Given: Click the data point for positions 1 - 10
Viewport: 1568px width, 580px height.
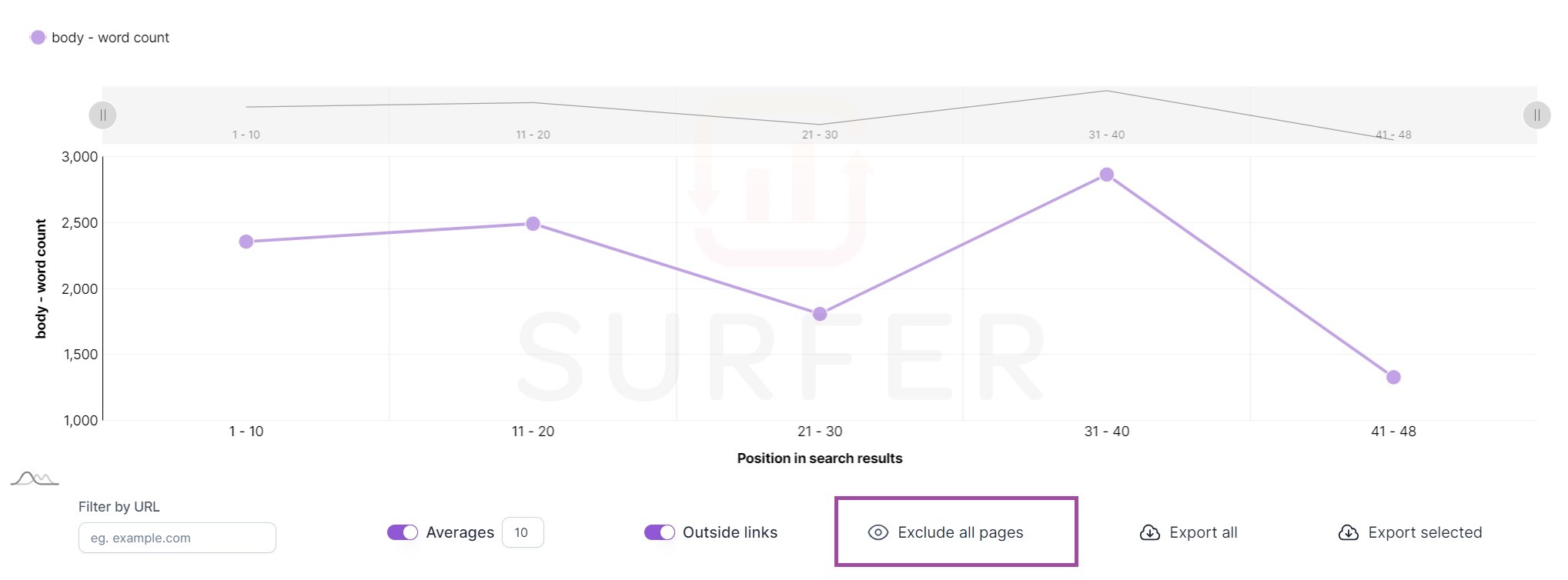Looking at the screenshot, I should point(246,242).
